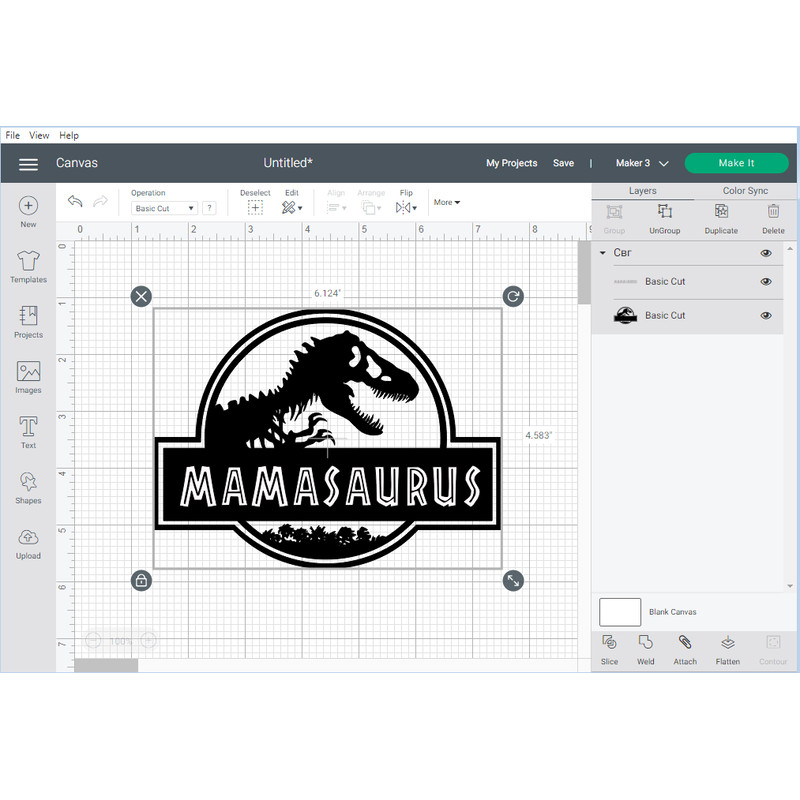Open the Blank Canvas color swatch
The width and height of the screenshot is (800, 800).
click(x=620, y=612)
